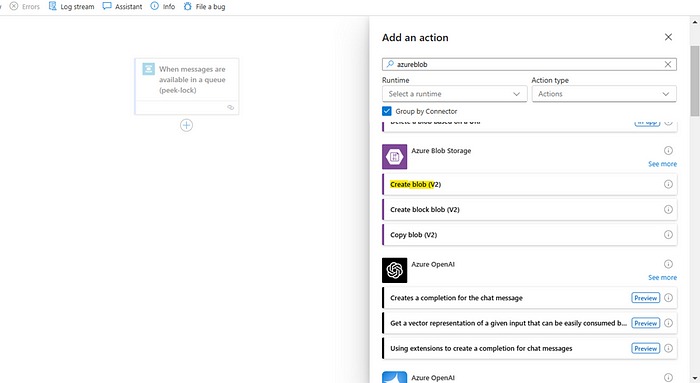The width and height of the screenshot is (700, 383).
Task: Select Create block blob (V2) action
Action: [x=529, y=209]
